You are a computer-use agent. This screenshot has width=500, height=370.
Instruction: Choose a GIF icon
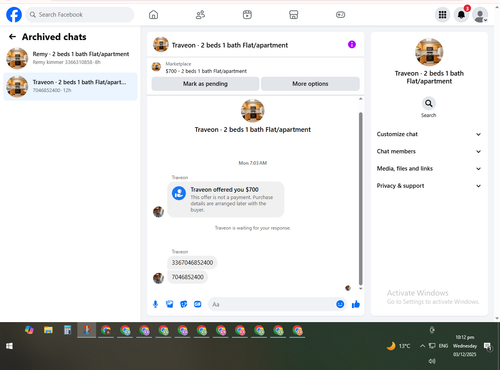pos(198,304)
